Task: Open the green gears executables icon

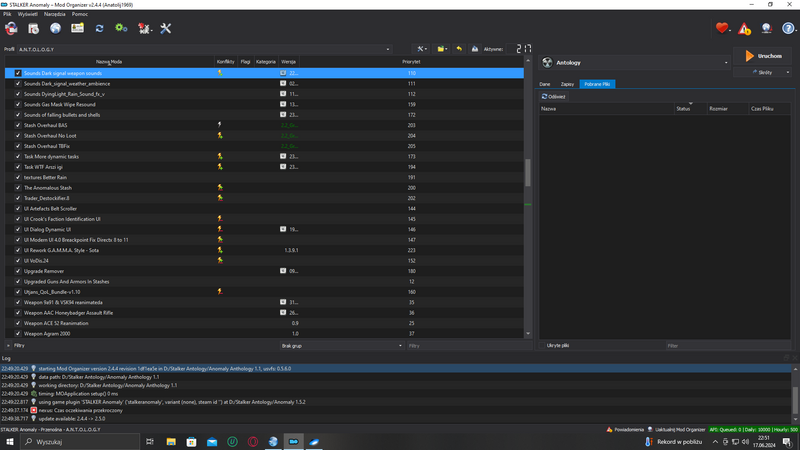Action: [x=121, y=28]
